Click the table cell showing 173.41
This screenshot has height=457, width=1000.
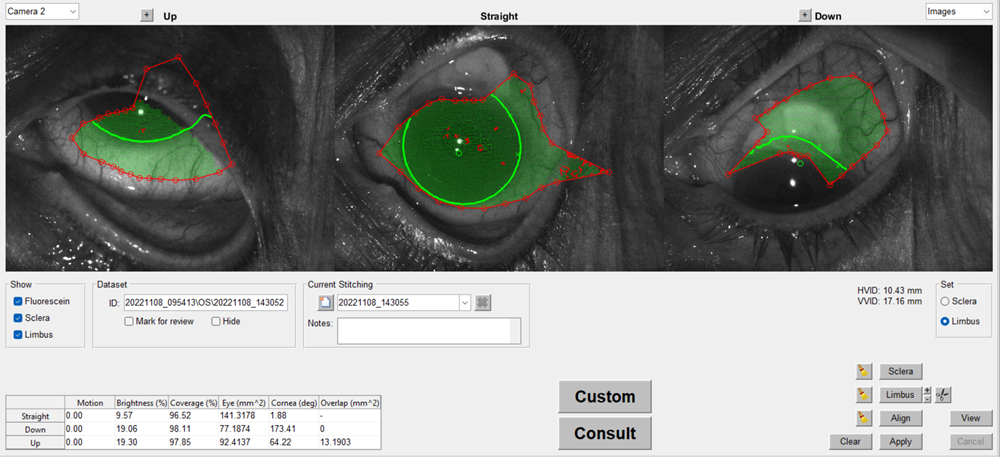coord(293,429)
